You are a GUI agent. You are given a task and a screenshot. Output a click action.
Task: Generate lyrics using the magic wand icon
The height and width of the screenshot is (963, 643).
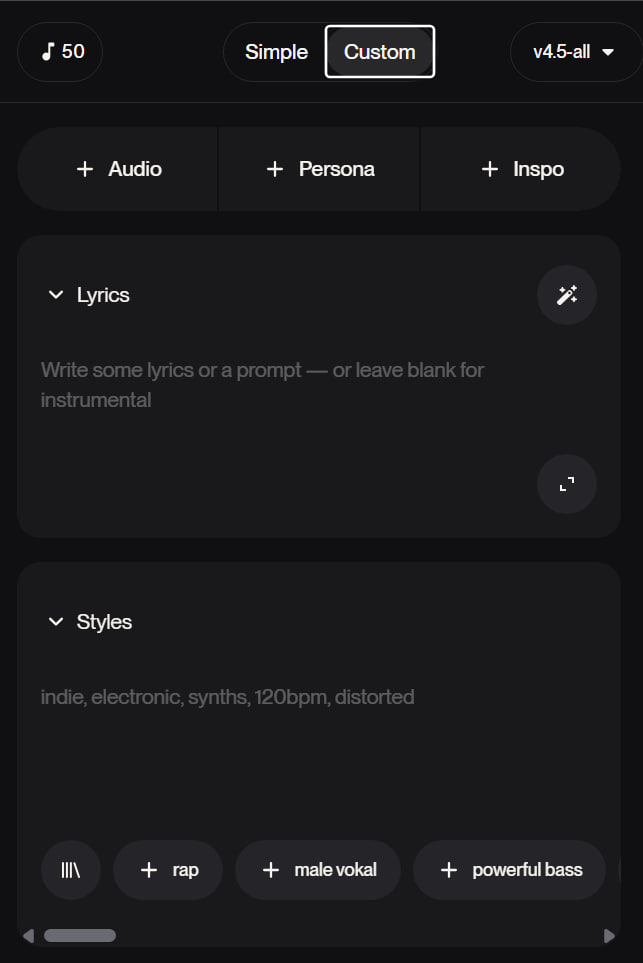567,295
